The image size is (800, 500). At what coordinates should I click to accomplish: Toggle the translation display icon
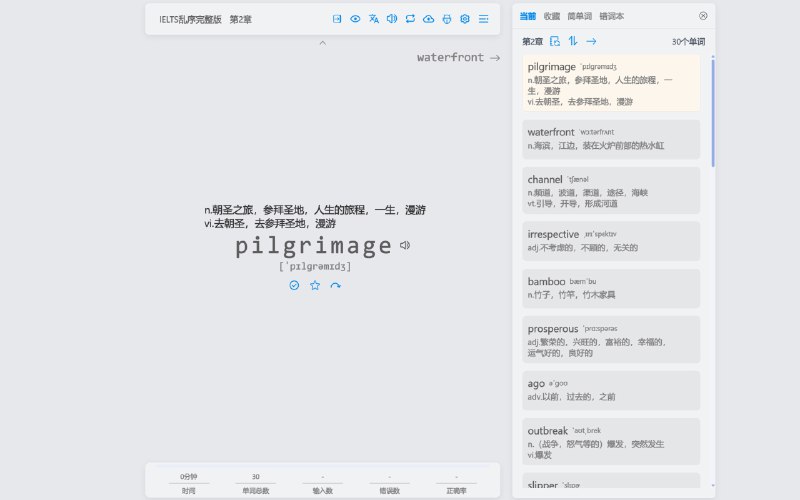click(x=373, y=19)
